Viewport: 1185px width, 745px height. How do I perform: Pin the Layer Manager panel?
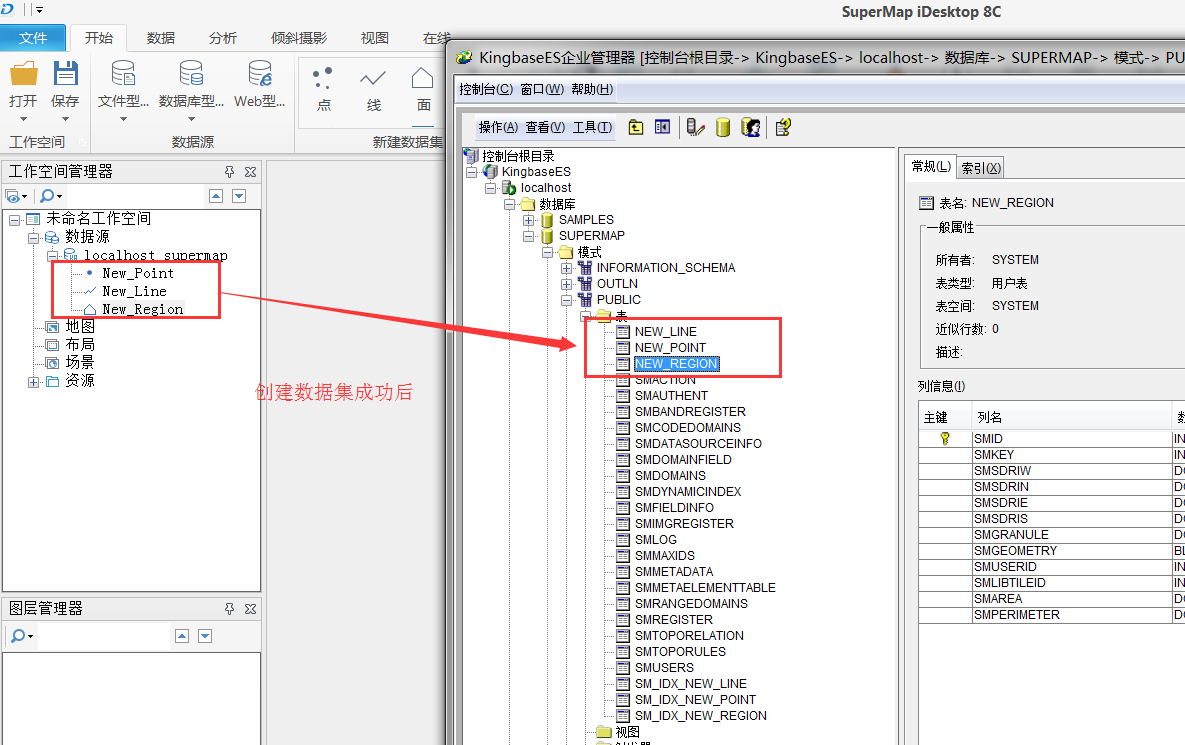coord(230,608)
